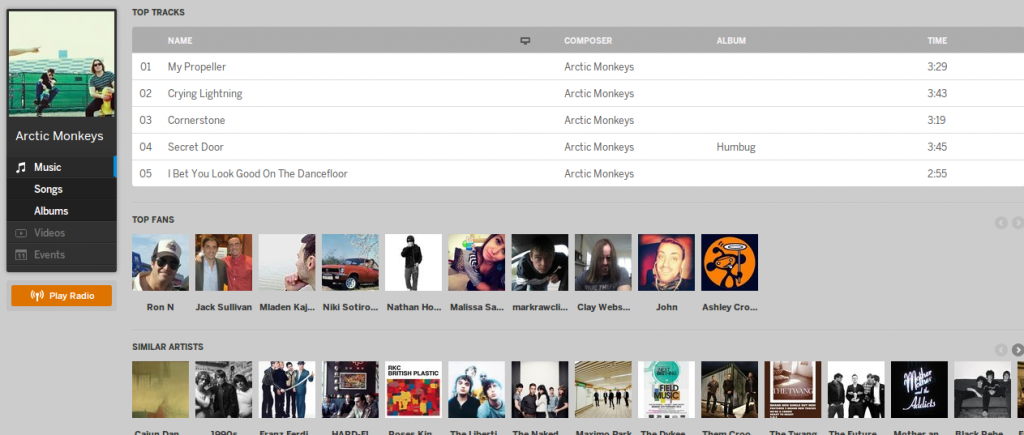Open similar artist Maximo Park thumbnail
Screen dimensions: 1024x435
(x=603, y=390)
